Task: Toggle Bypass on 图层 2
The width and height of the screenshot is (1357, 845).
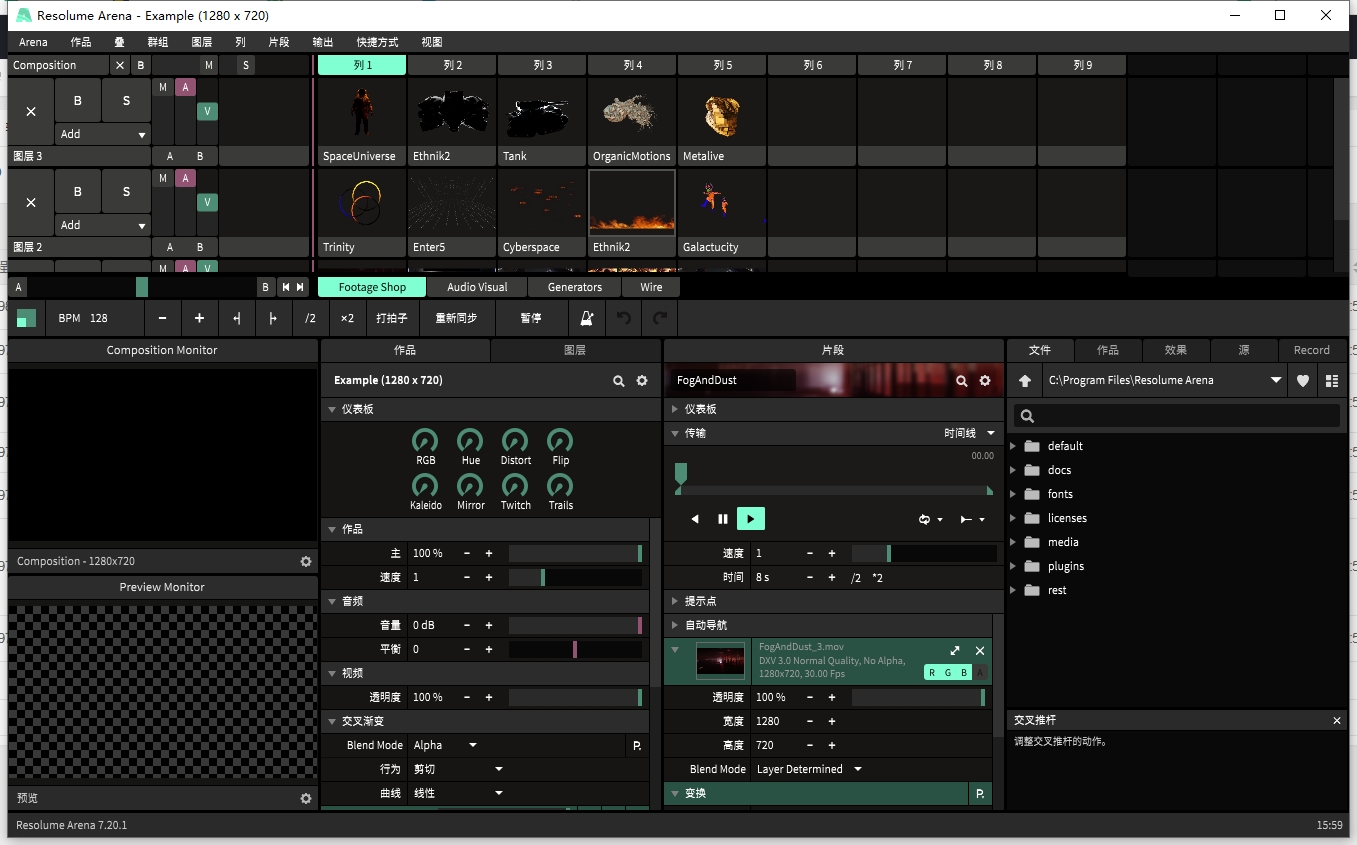Action: point(78,191)
